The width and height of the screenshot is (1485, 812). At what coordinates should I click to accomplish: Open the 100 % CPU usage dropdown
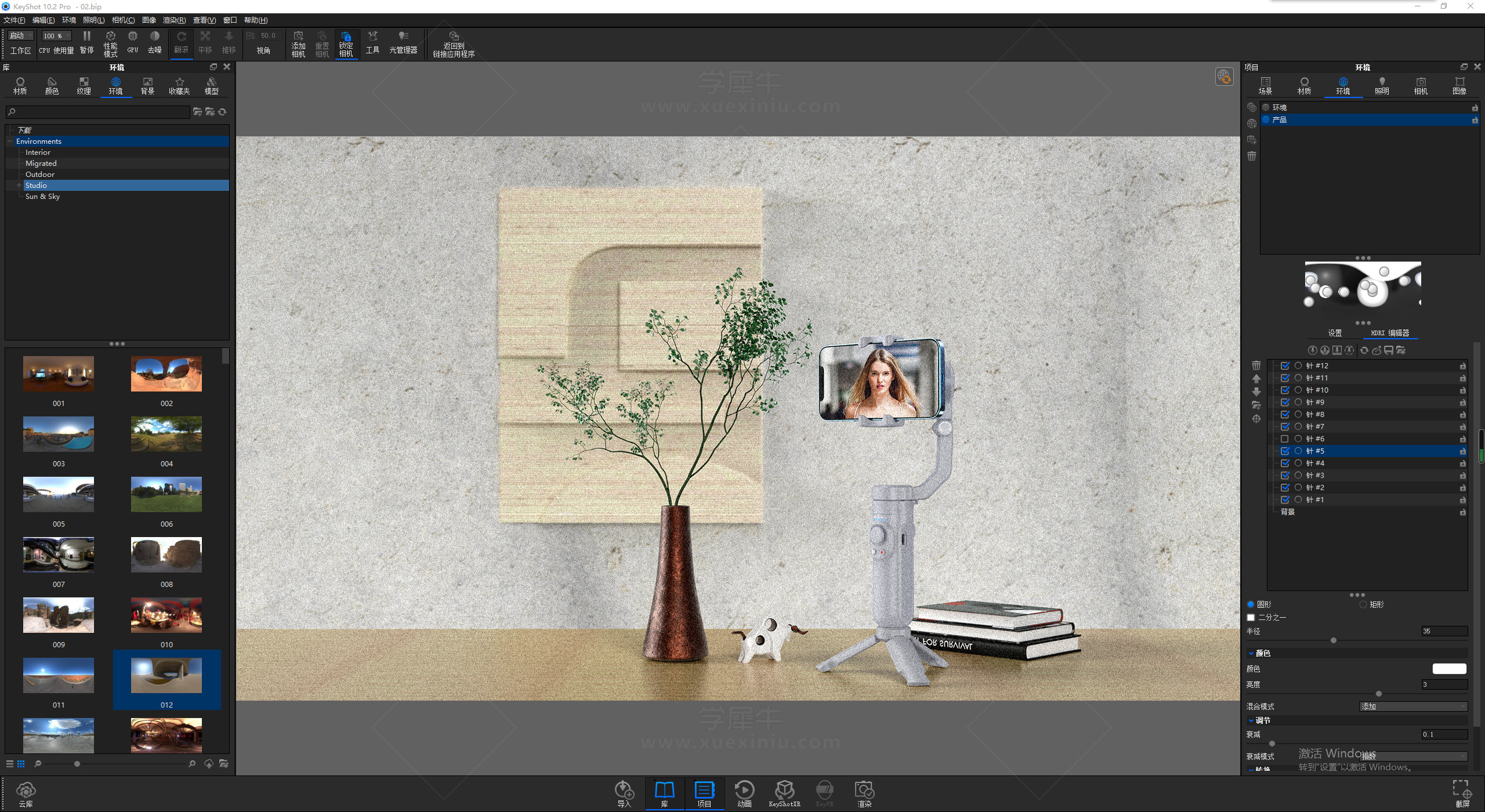pos(56,36)
